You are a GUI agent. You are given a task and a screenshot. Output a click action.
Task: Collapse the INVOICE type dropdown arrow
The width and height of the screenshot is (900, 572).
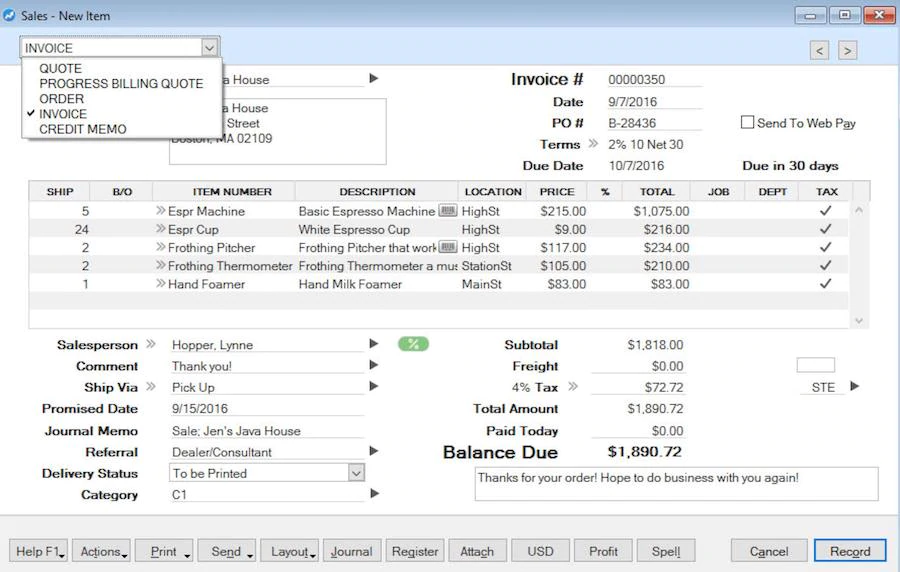tap(209, 47)
